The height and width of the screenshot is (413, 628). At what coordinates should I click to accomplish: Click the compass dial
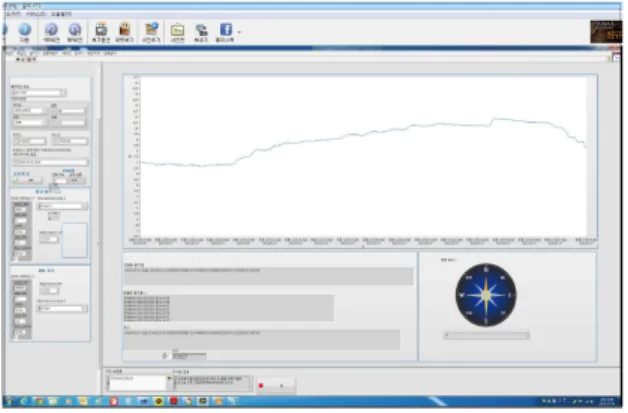click(x=486, y=295)
